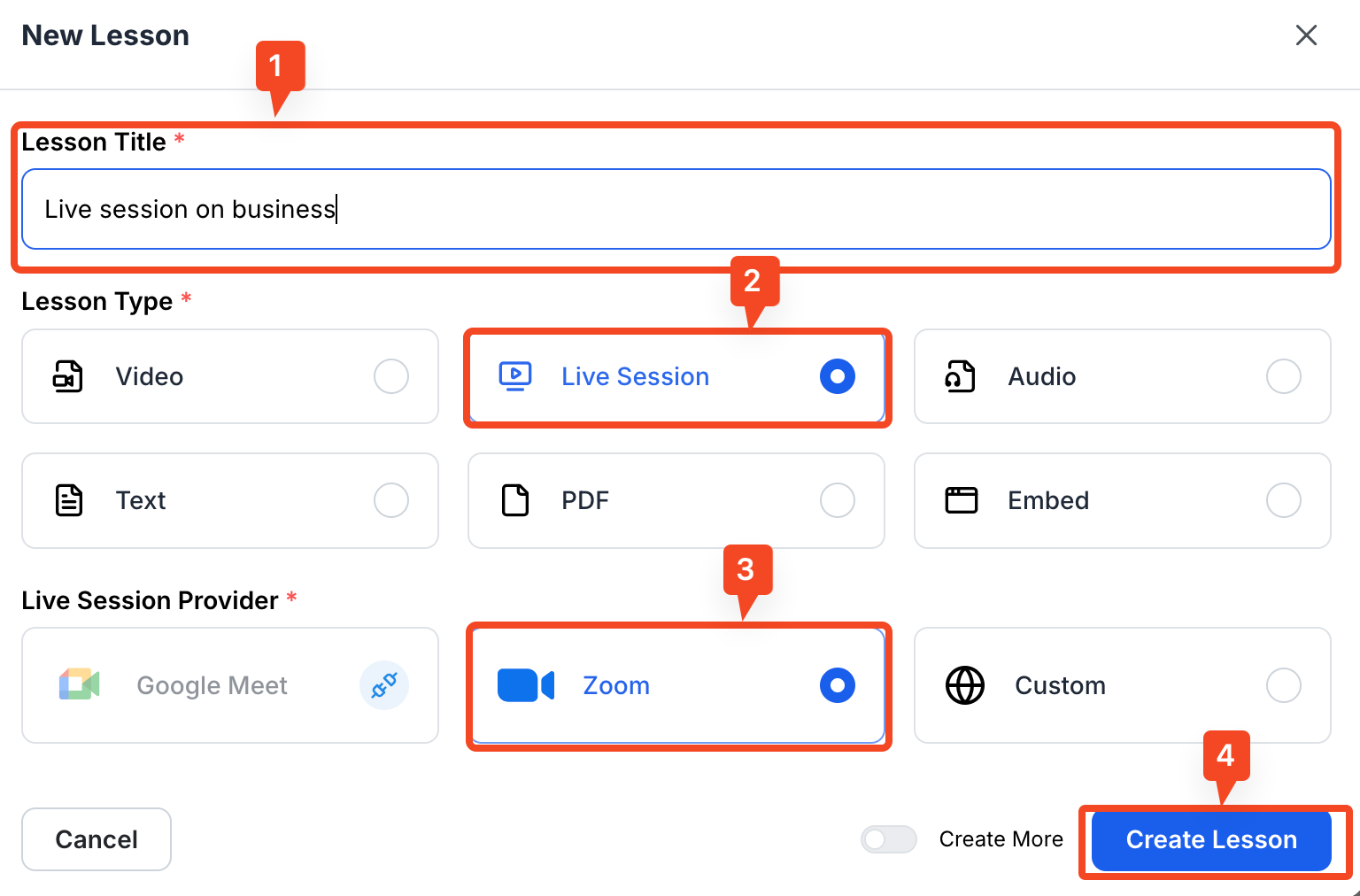This screenshot has width=1360, height=896.
Task: Click the Audio headphones icon
Action: [962, 376]
